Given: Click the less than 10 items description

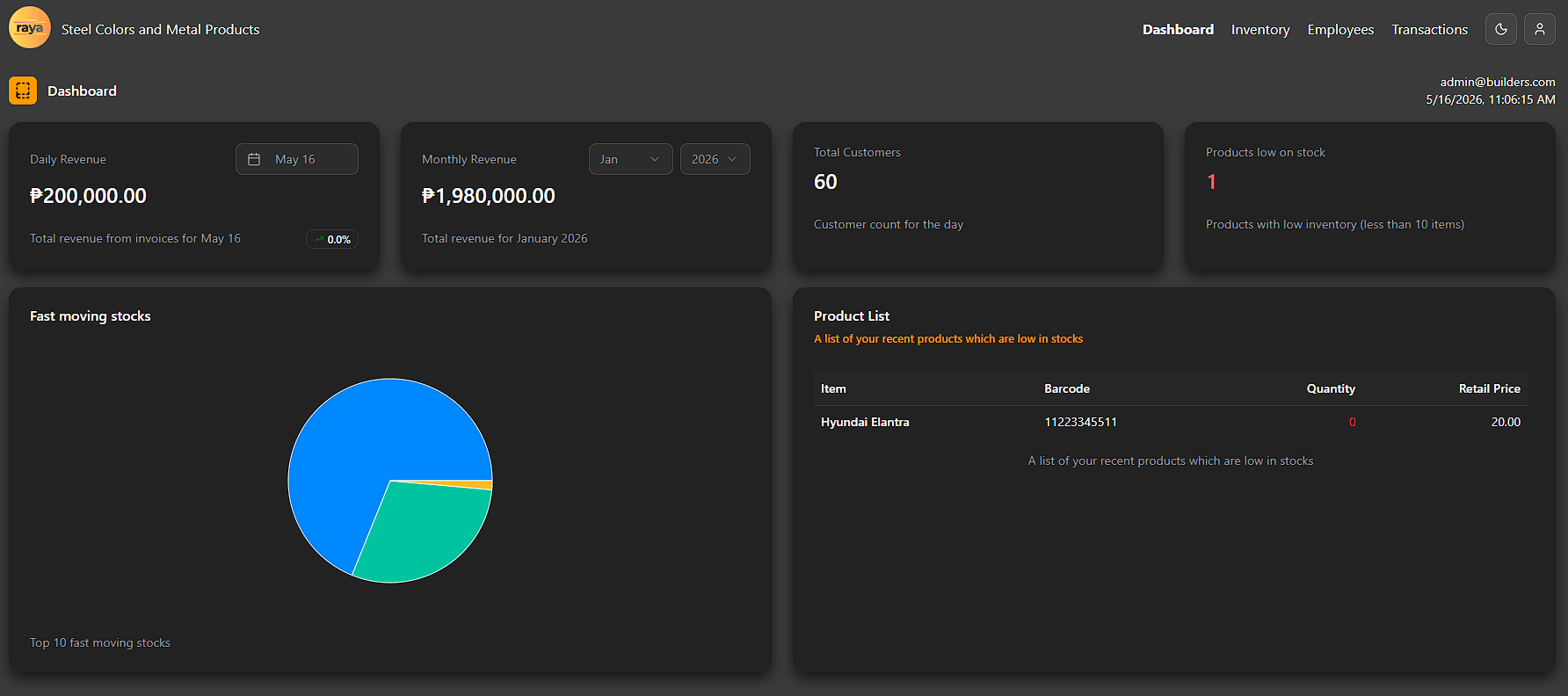Looking at the screenshot, I should [1335, 224].
